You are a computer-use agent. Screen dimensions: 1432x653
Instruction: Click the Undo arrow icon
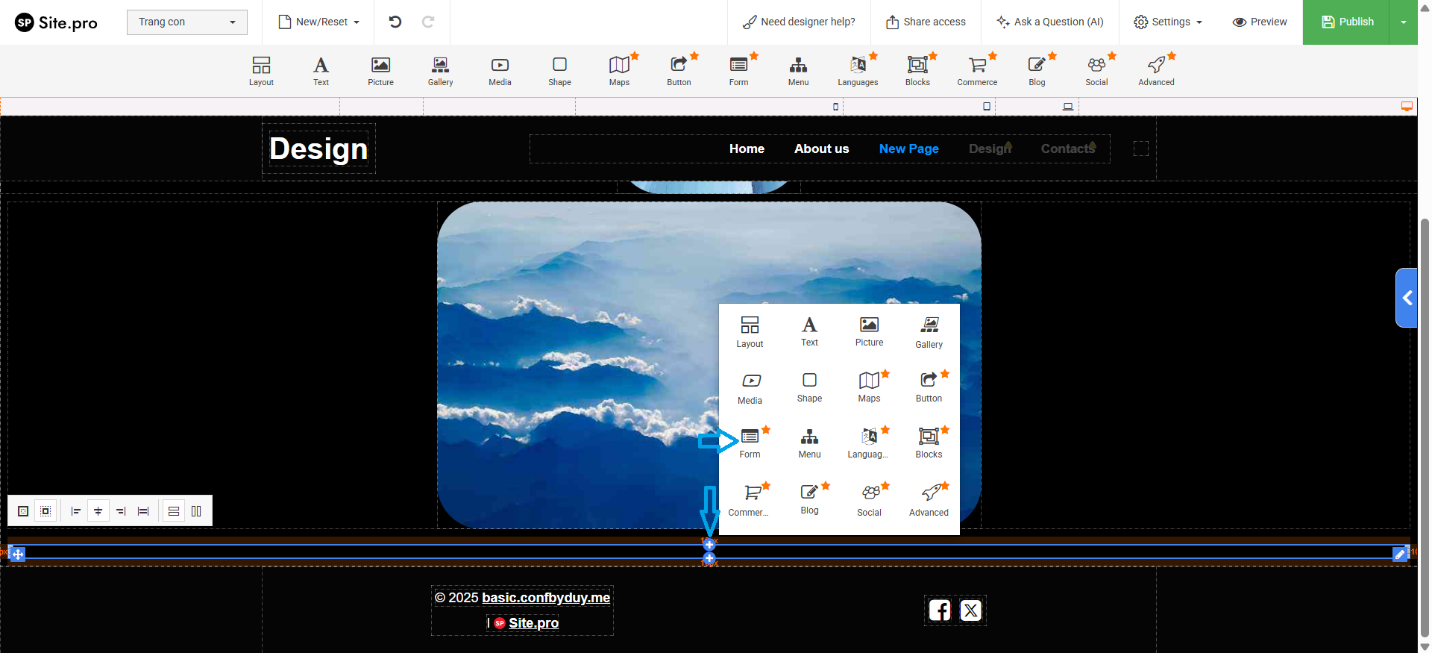tap(395, 22)
